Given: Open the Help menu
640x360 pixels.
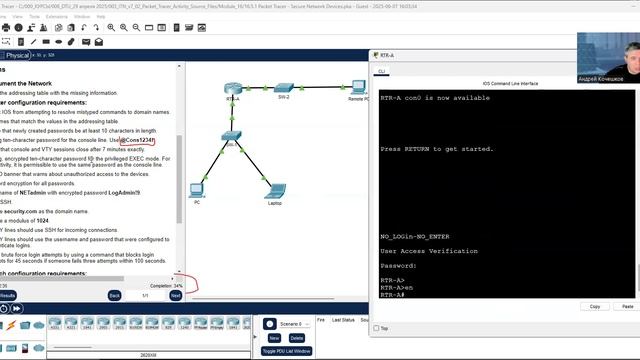Looking at the screenshot, I should (x=101, y=17).
